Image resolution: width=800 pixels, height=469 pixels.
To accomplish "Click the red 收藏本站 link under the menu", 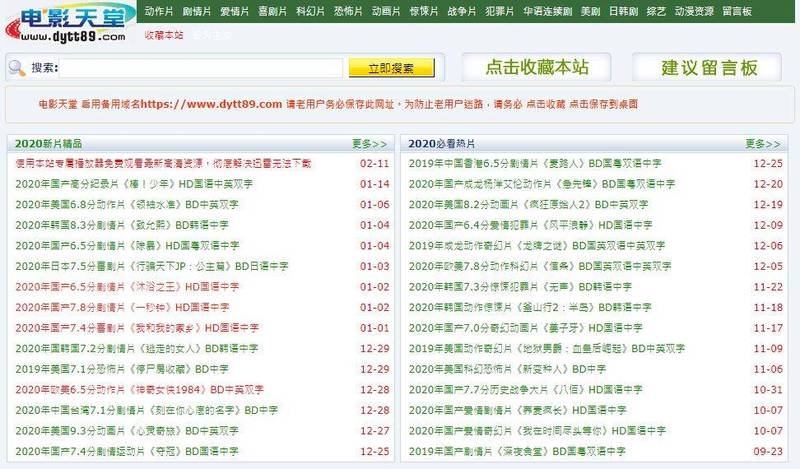I will point(164,35).
